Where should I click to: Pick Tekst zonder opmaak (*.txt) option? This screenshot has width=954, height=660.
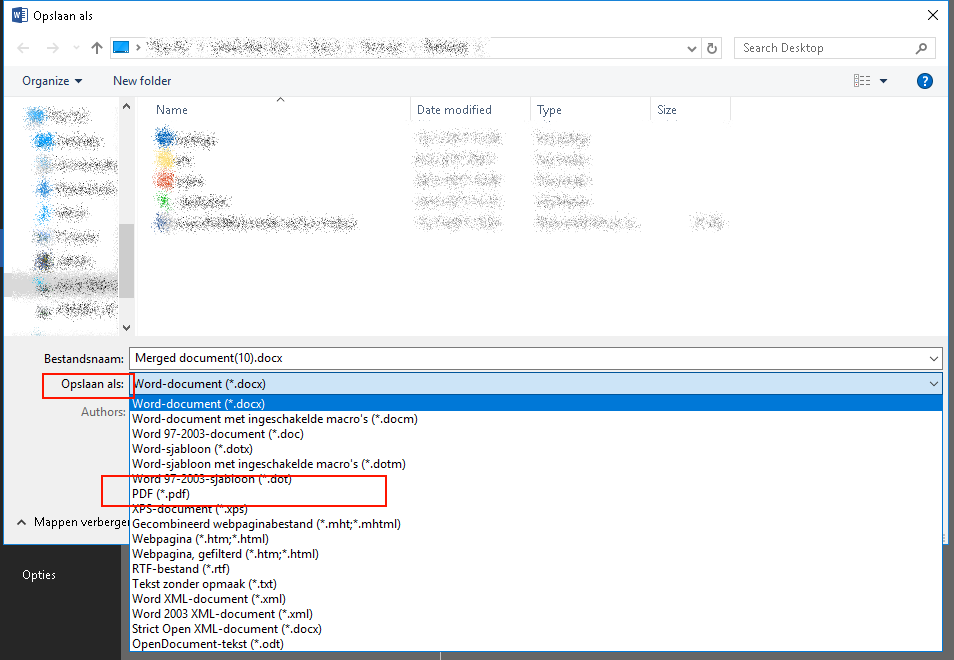204,584
